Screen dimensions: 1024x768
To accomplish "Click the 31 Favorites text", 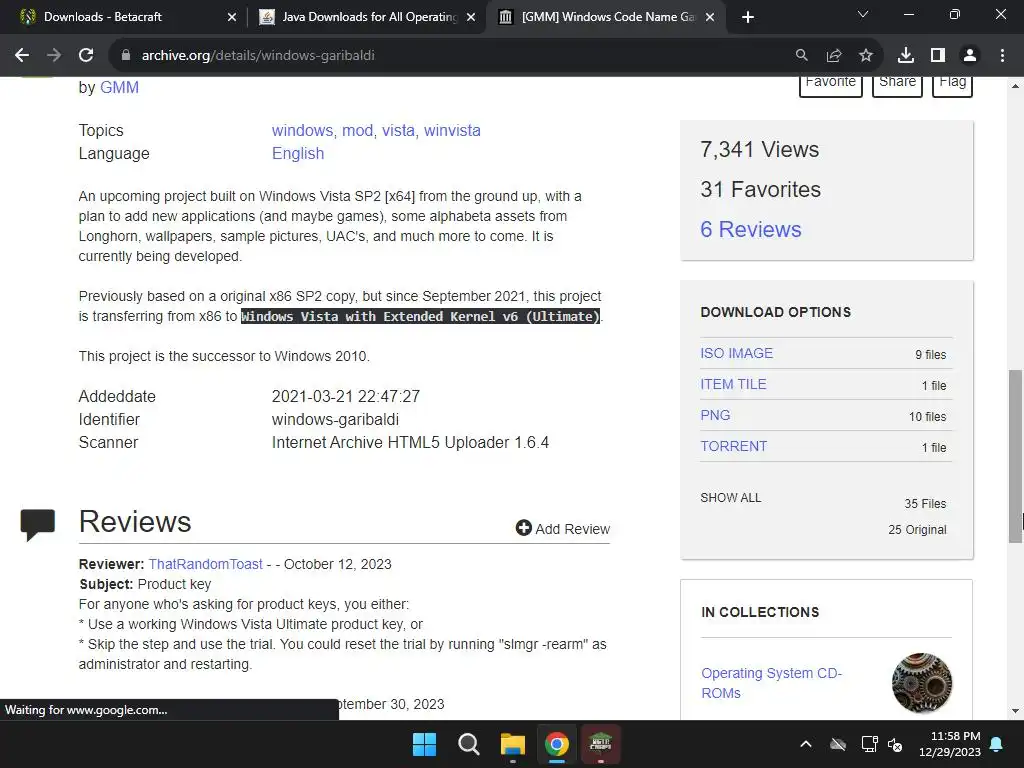I will coord(760,189).
